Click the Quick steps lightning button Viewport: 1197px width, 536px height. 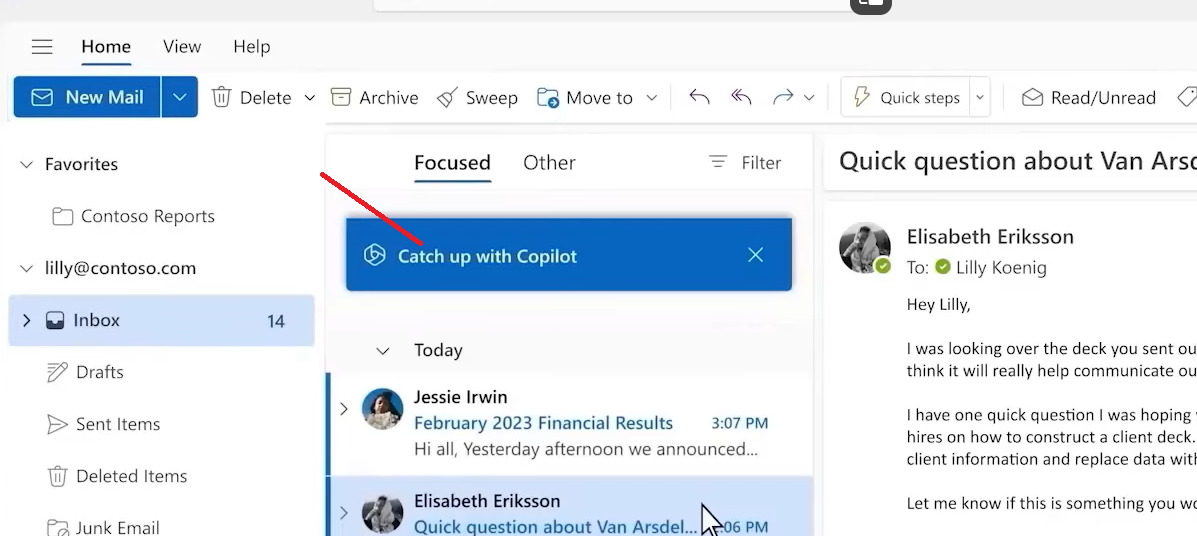(905, 98)
